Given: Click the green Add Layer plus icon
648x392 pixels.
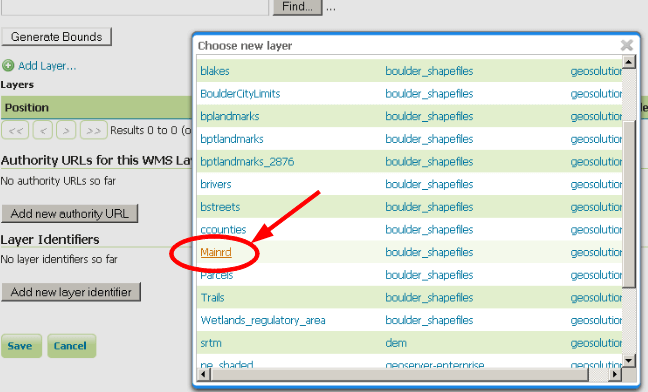Looking at the screenshot, I should tap(8, 66).
